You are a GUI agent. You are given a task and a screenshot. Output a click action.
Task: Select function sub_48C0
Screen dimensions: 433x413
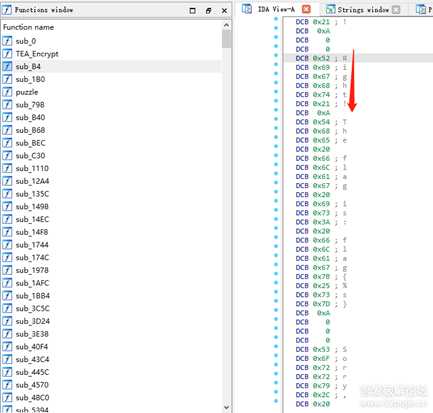(x=32, y=398)
